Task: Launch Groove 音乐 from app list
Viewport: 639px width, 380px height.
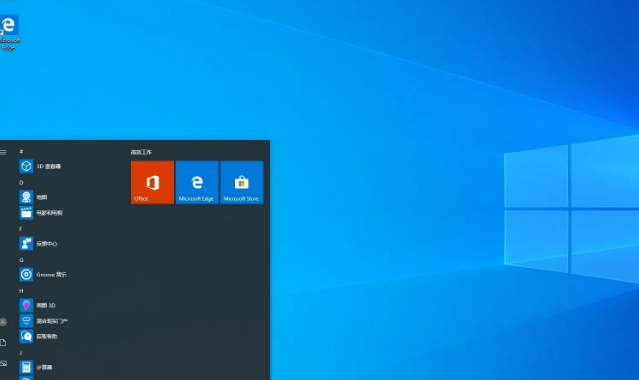Action: 43,274
